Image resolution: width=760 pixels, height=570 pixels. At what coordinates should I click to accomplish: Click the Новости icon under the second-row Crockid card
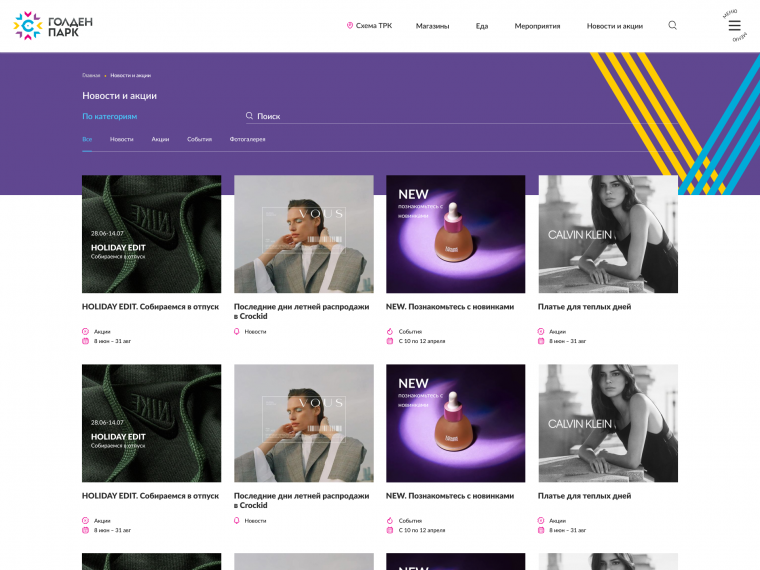tap(237, 521)
